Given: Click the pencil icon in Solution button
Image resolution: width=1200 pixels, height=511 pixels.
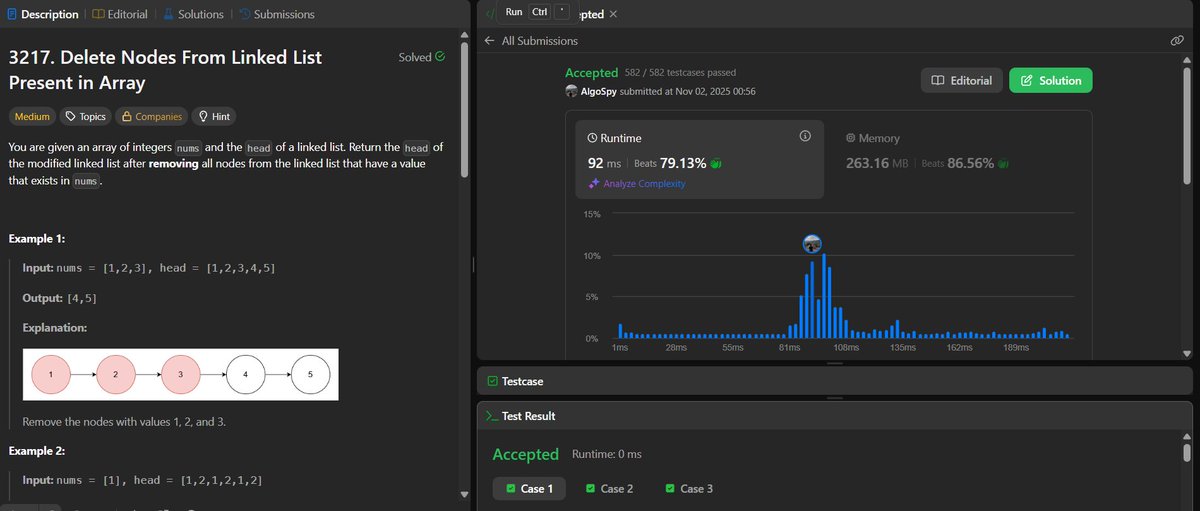Looking at the screenshot, I should pyautogui.click(x=1026, y=81).
